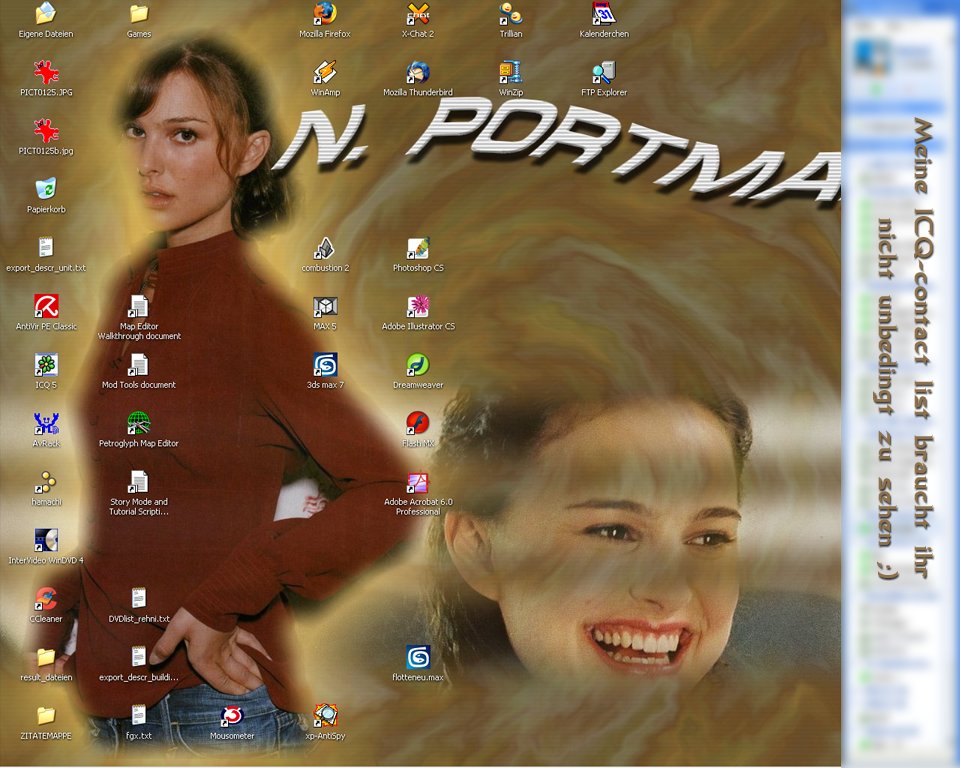
Task: Click the WinAmp desktop shortcut
Action: coord(325,73)
